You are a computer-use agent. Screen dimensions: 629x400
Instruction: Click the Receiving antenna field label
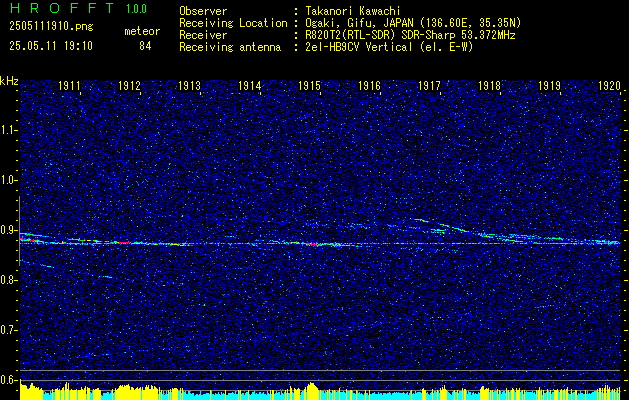tap(230, 47)
